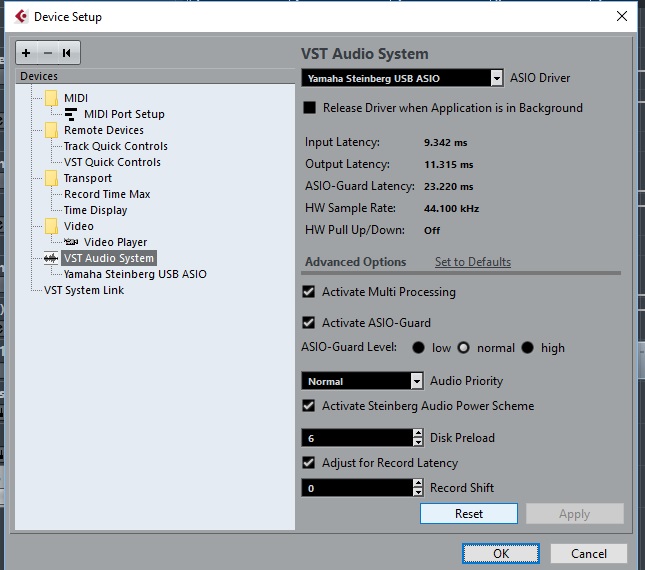Click the Cubase logo in title bar

click(x=21, y=16)
